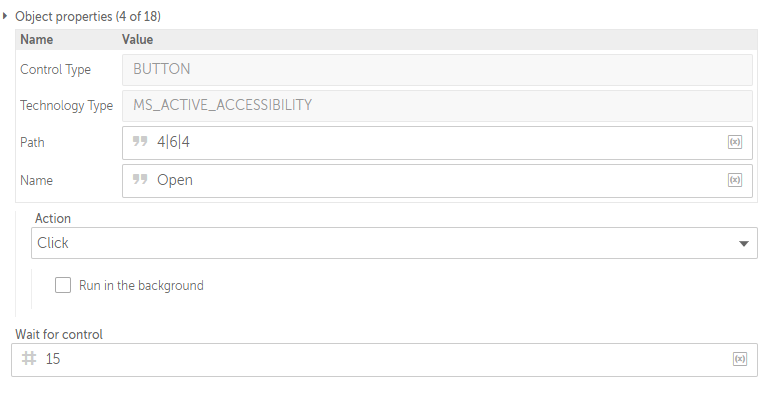Click the quote icon in Path field
773x396 pixels.
point(140,142)
